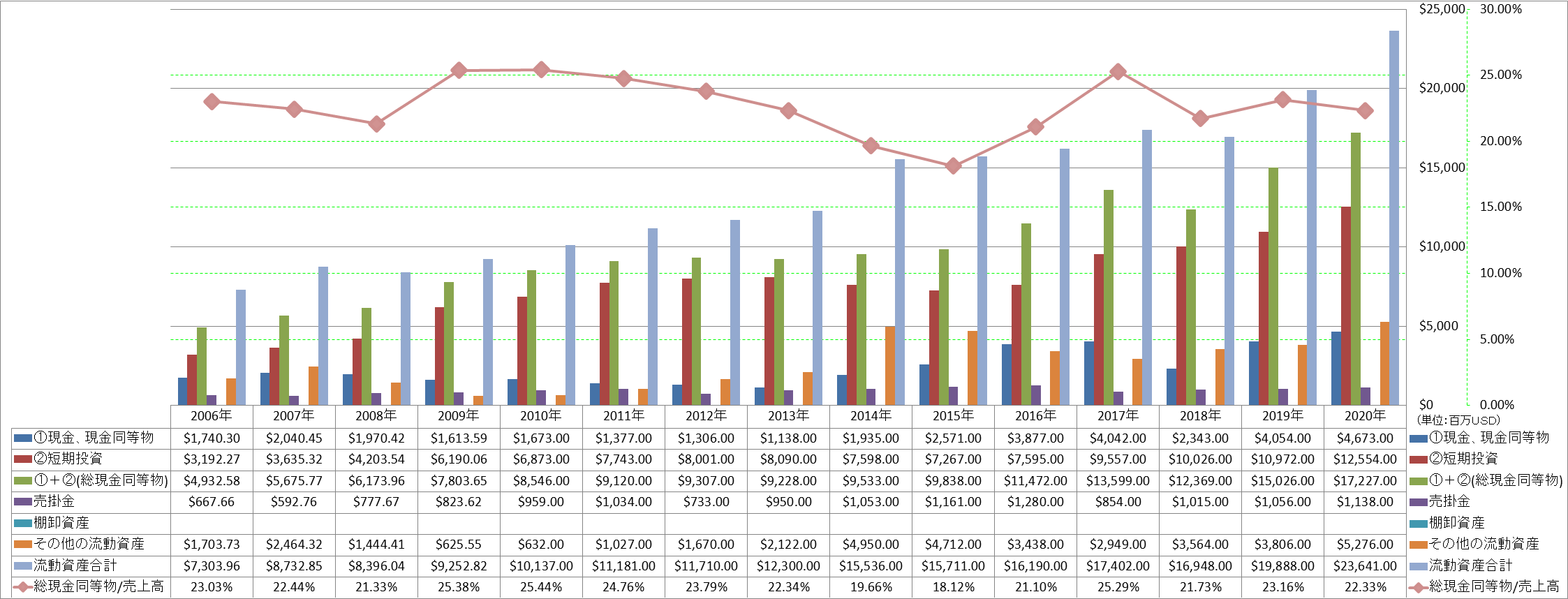Click the green swatch for ①+②(総現金同等物) in left legend
The height and width of the screenshot is (599, 1568).
coord(23,481)
